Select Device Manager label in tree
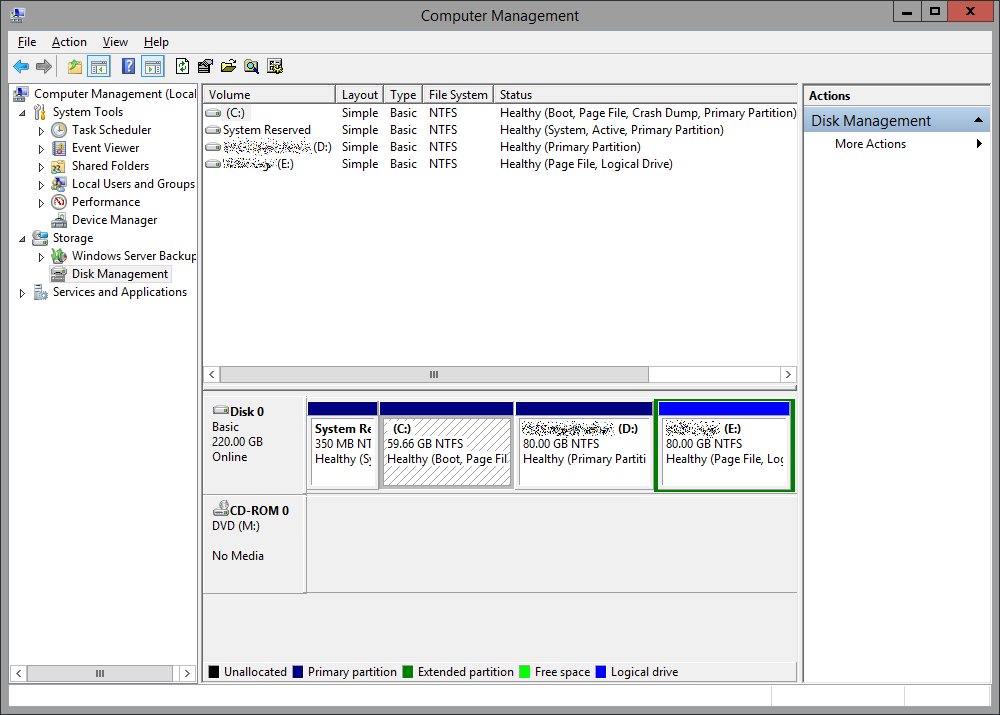Viewport: 1000px width, 715px height. point(114,220)
